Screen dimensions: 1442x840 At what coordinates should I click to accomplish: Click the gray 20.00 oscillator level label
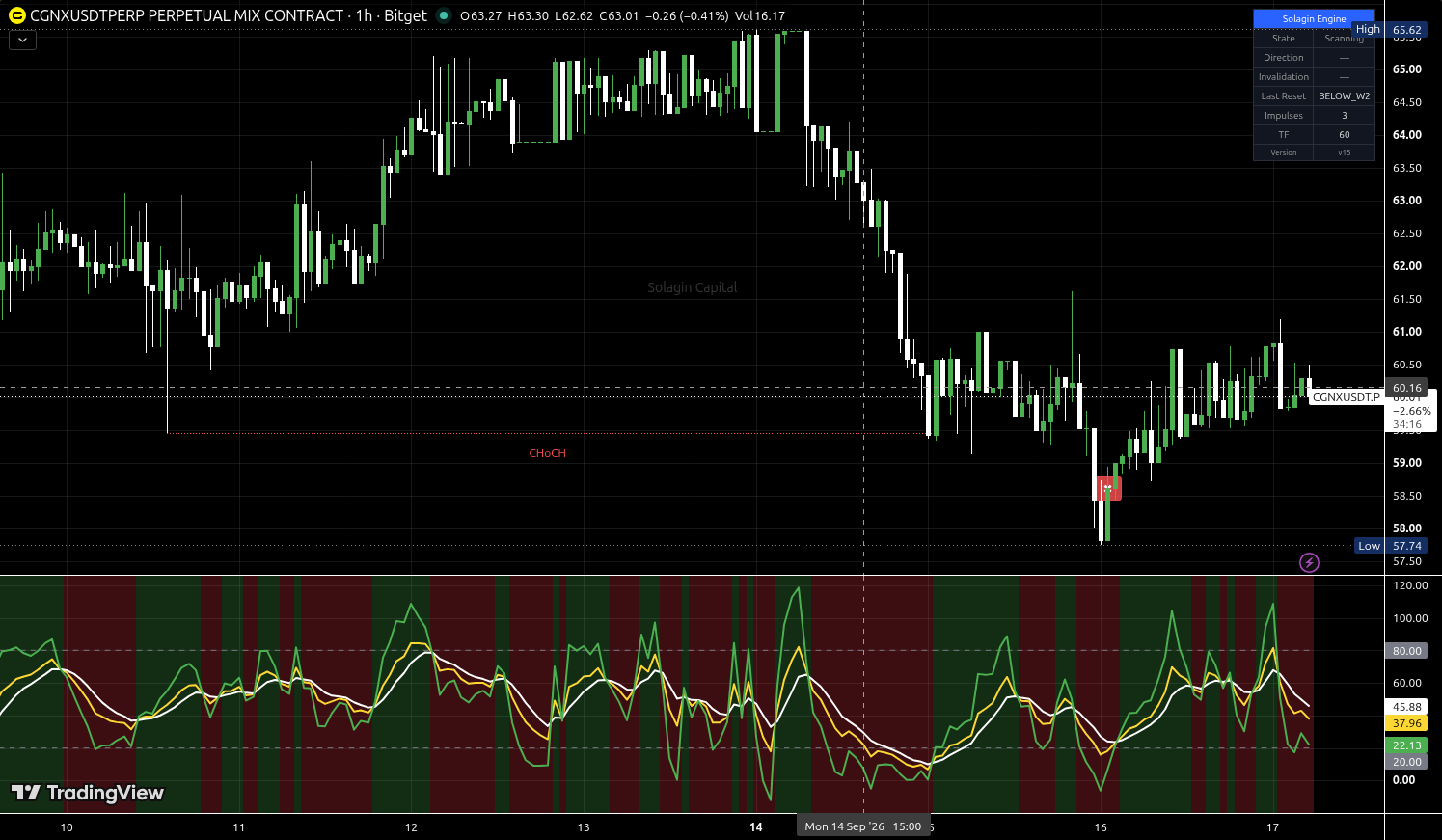click(1406, 762)
